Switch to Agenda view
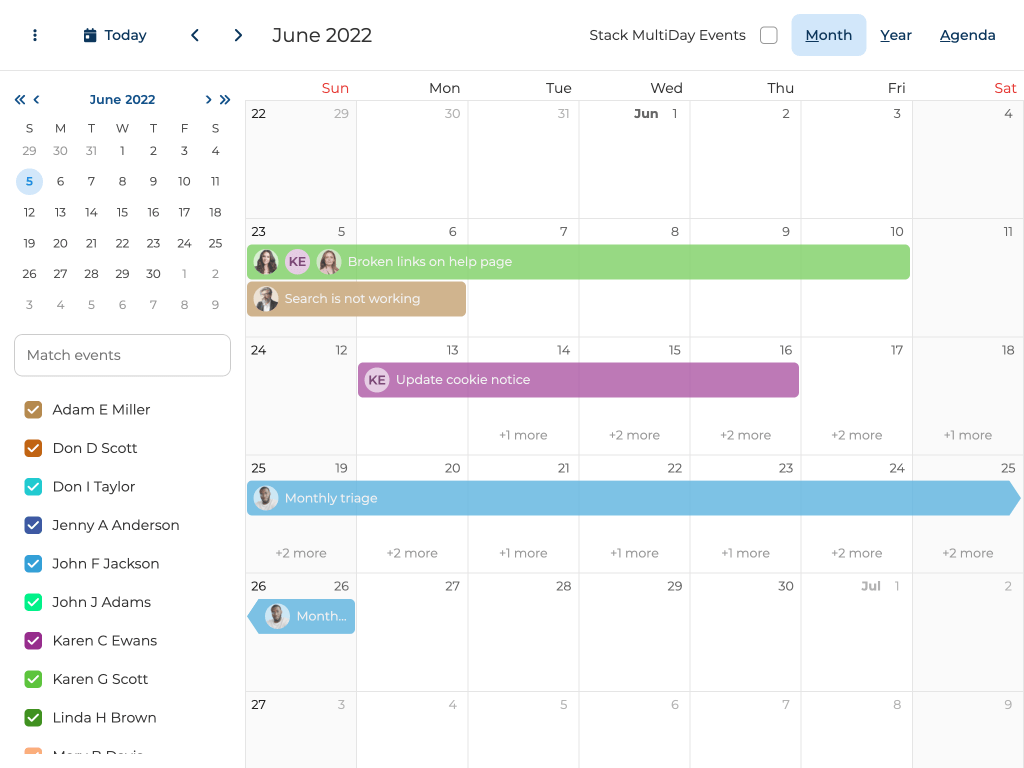The width and height of the screenshot is (1024, 768). [967, 35]
